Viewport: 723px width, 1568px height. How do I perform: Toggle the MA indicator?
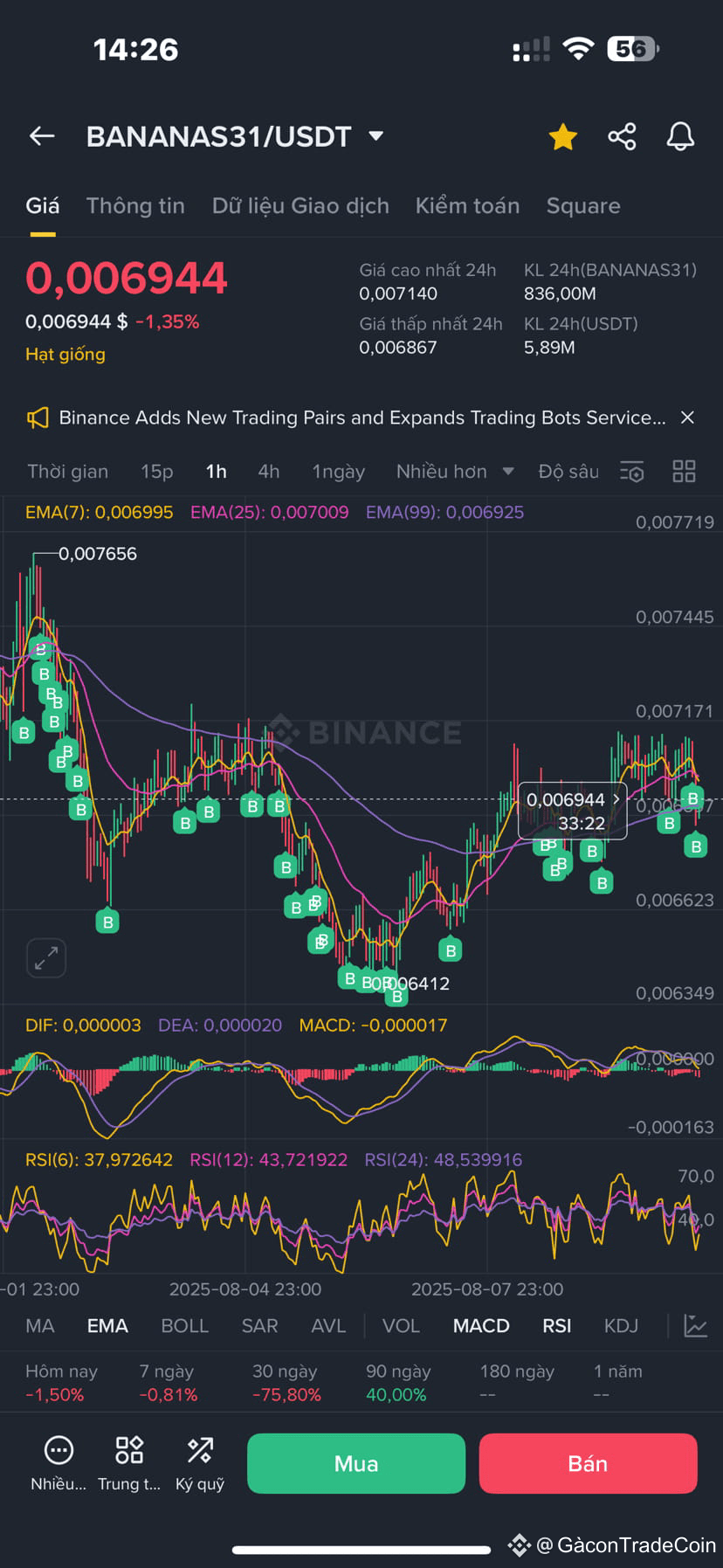(40, 1326)
